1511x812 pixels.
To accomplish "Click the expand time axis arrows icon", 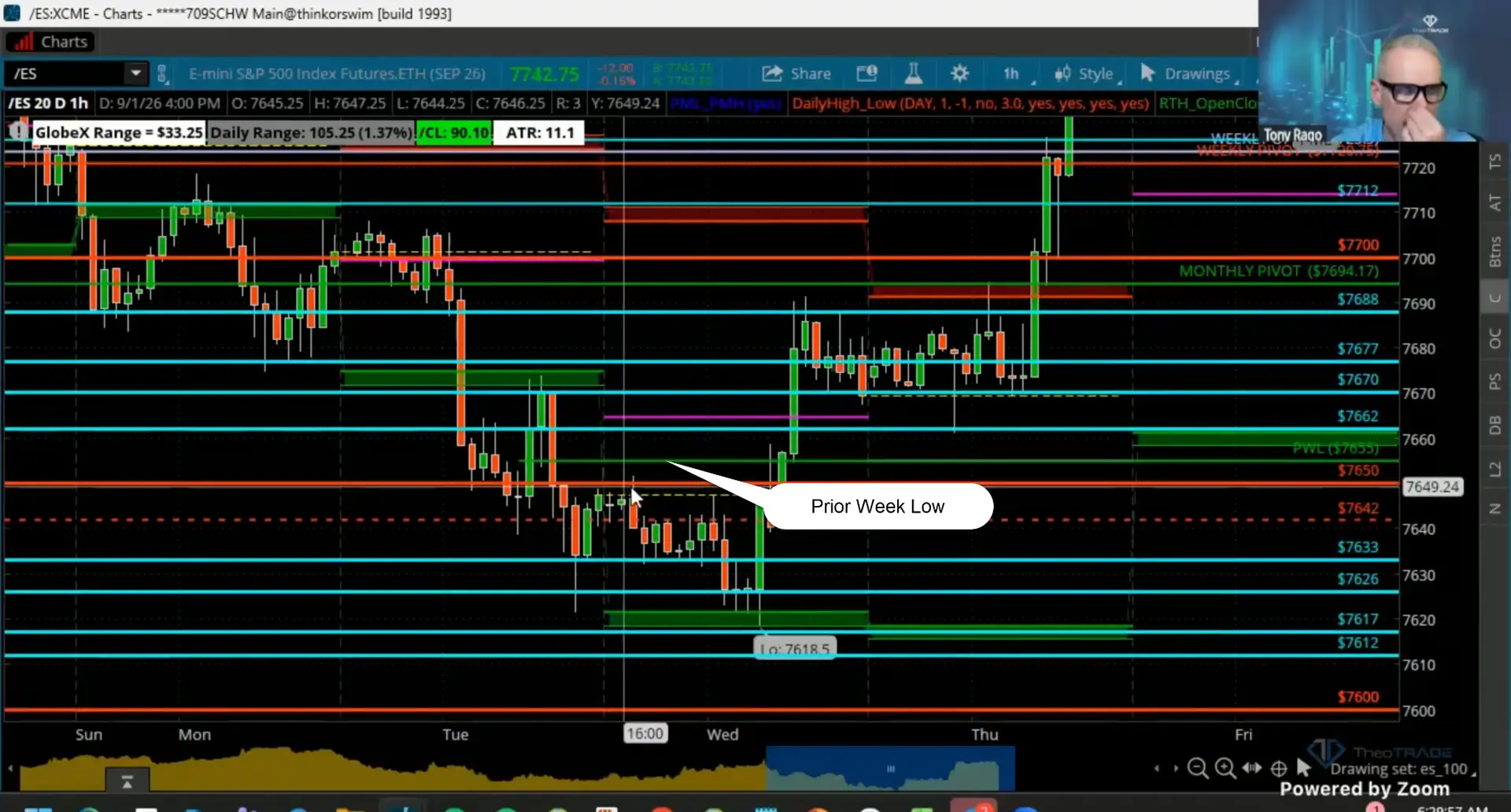I will click(x=1252, y=768).
